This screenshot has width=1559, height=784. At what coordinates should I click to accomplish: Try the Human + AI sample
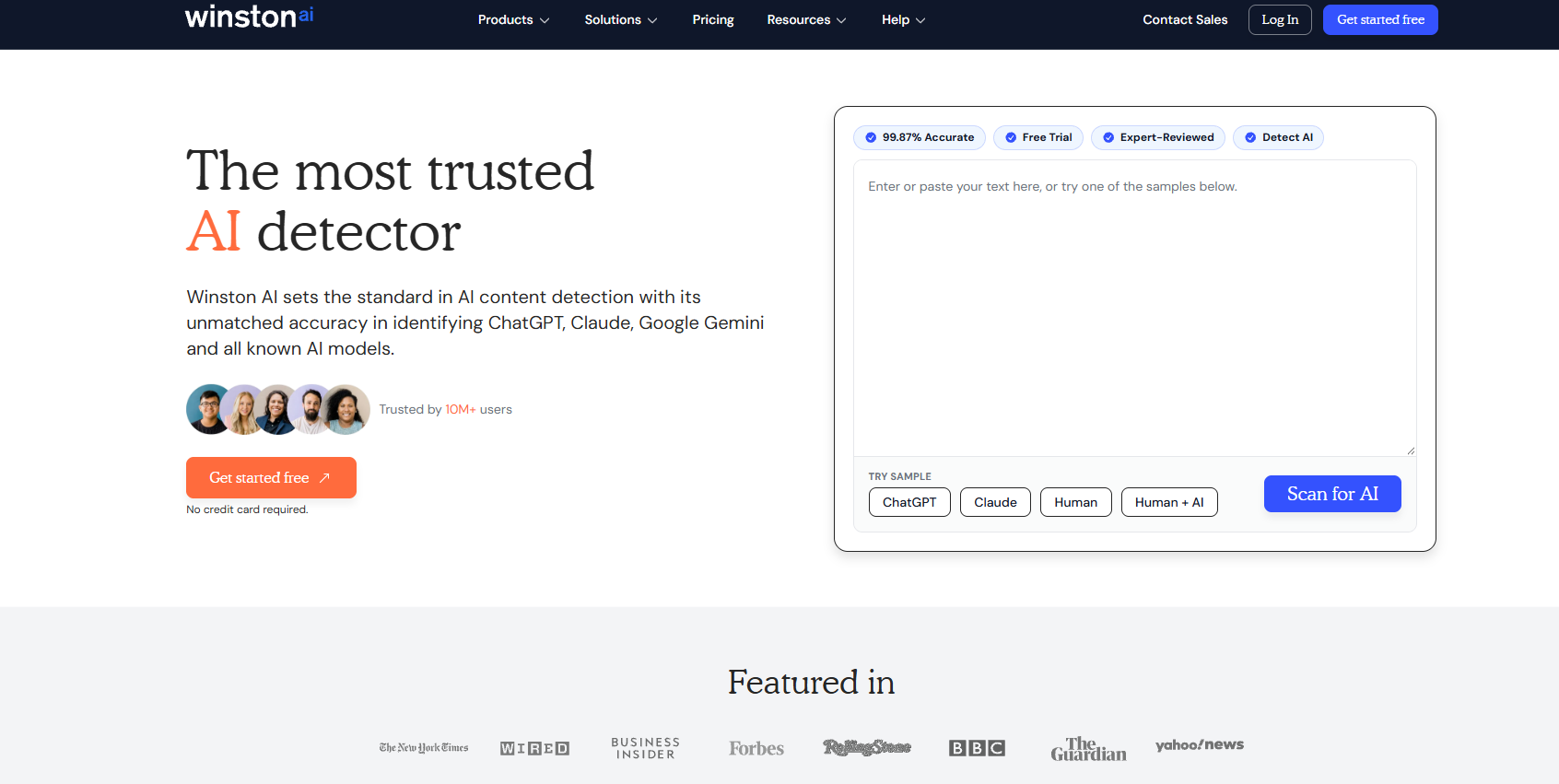coord(1169,502)
